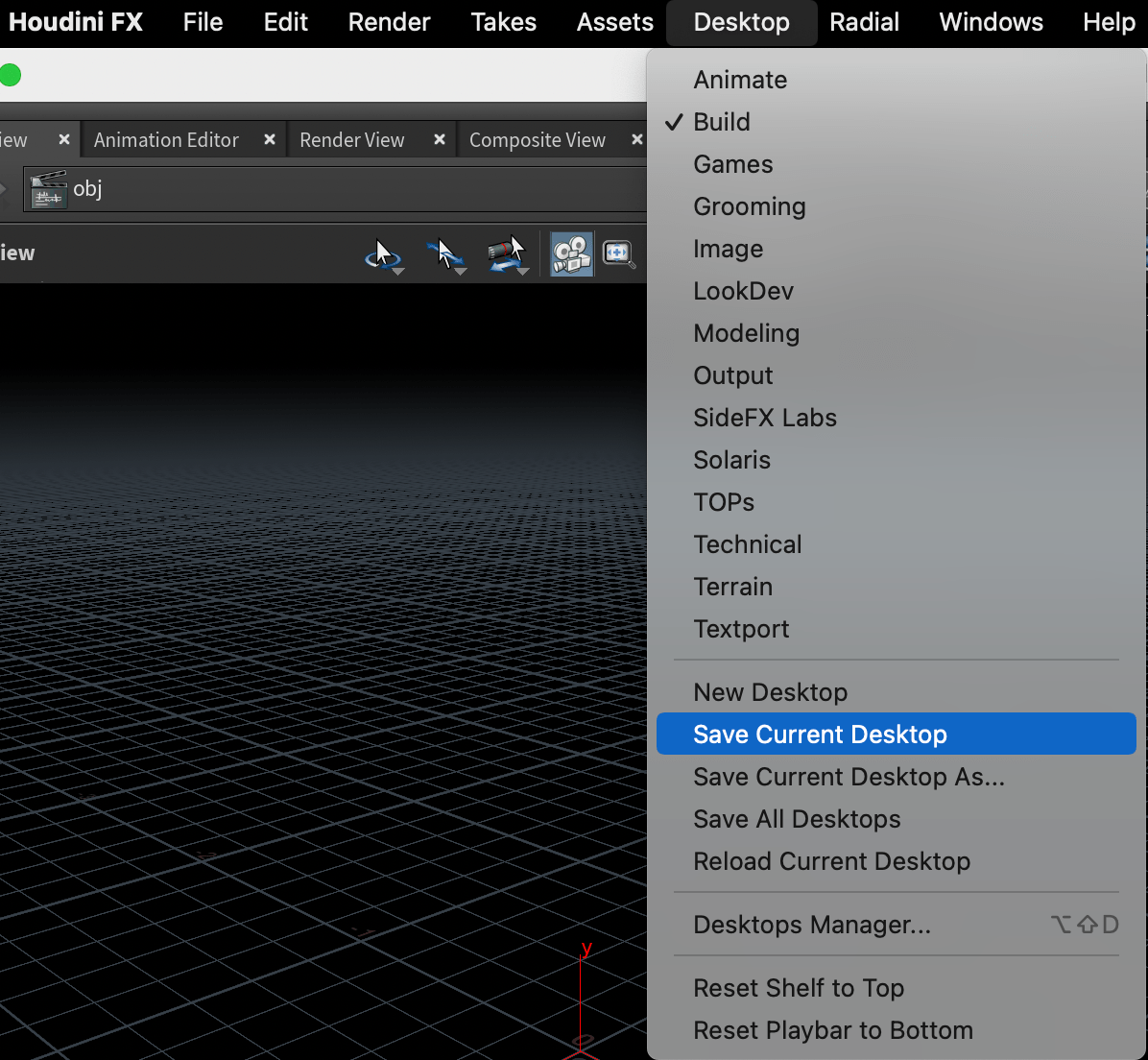Viewport: 1148px width, 1060px height.
Task: Switch to the Animation Editor tab
Action: tap(166, 140)
